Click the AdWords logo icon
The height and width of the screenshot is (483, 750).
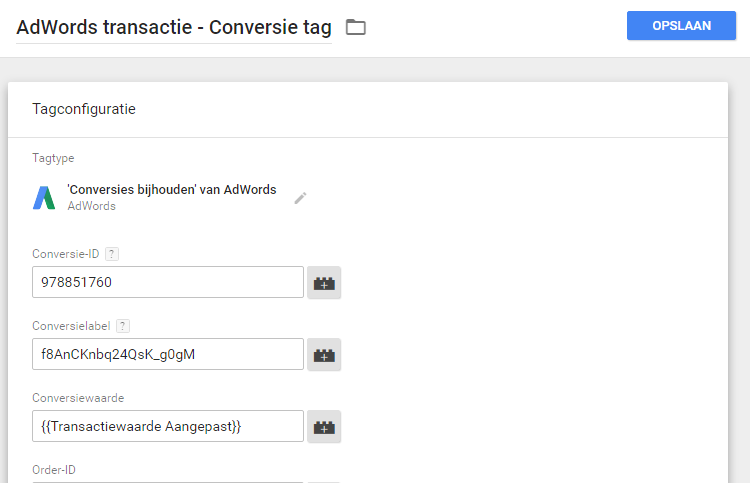tap(44, 198)
